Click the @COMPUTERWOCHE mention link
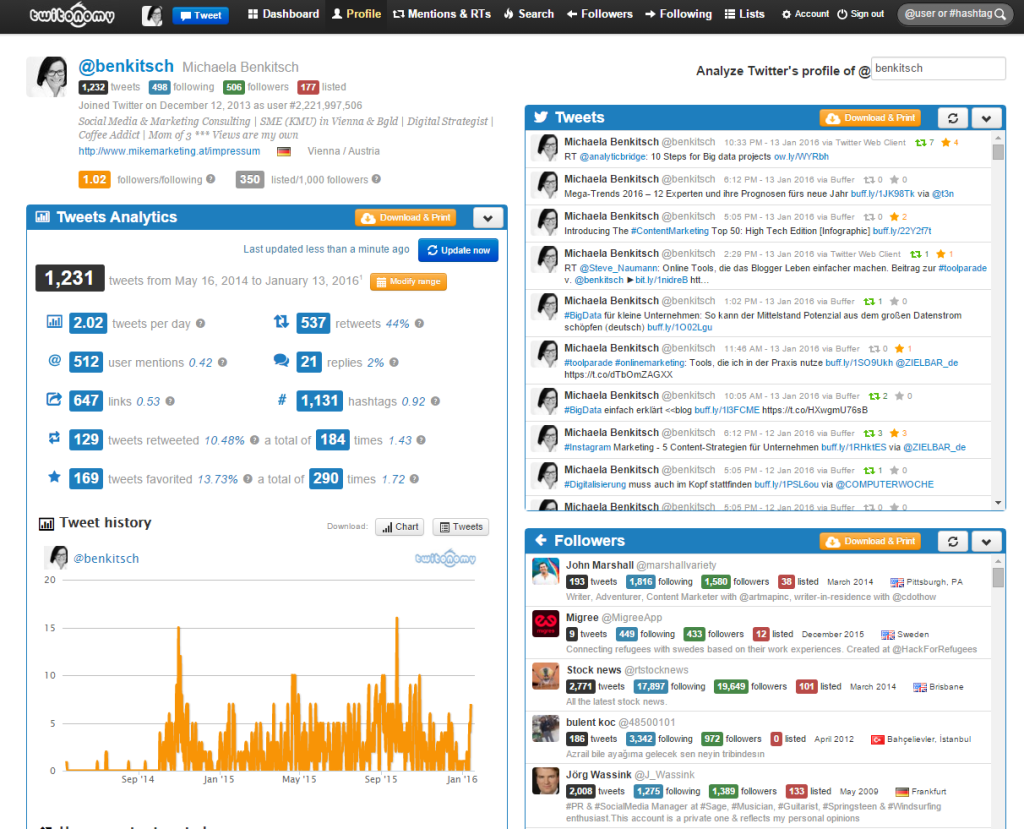Image resolution: width=1024 pixels, height=829 pixels. tap(884, 485)
